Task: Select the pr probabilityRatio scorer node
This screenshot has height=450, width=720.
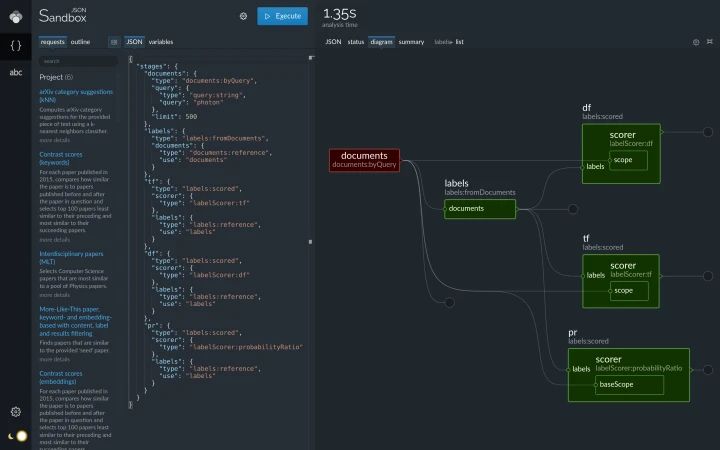Action: (629, 375)
